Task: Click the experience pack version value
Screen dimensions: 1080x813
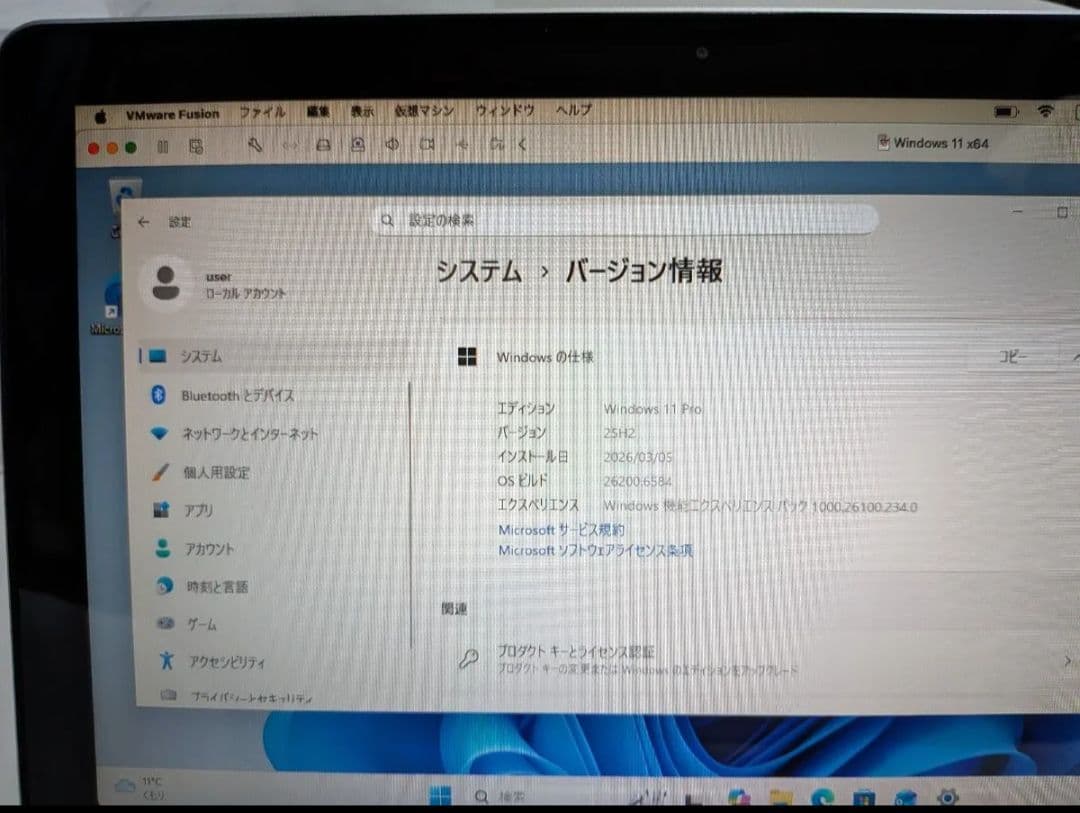Action: pos(760,506)
